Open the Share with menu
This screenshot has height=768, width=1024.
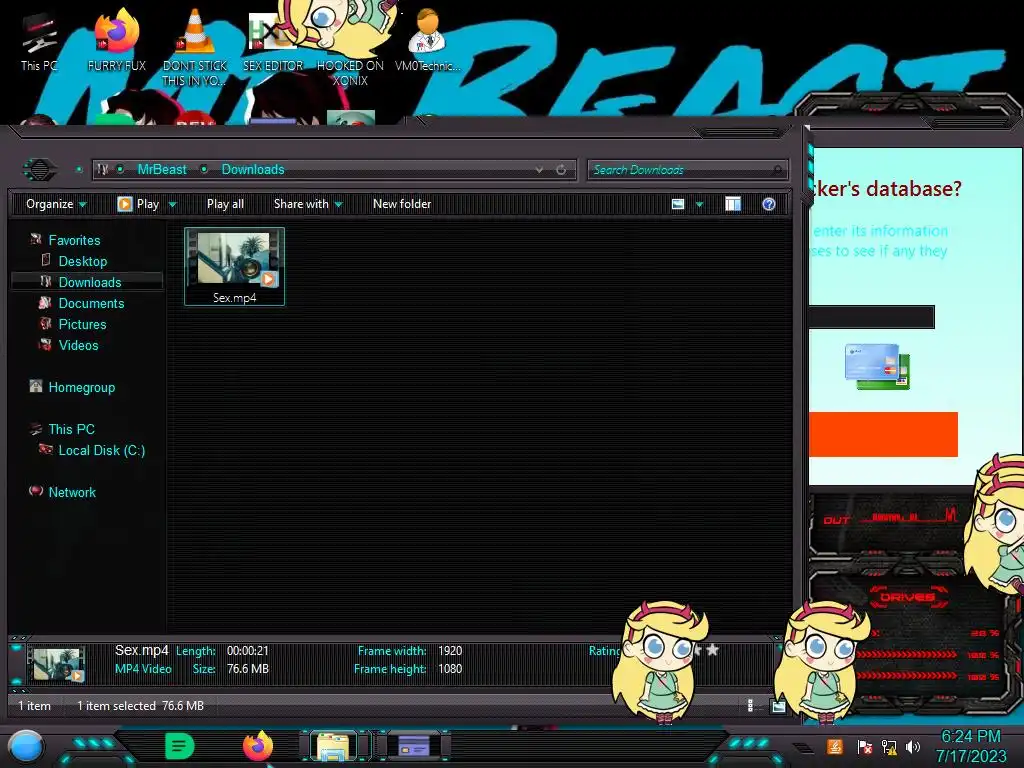308,204
